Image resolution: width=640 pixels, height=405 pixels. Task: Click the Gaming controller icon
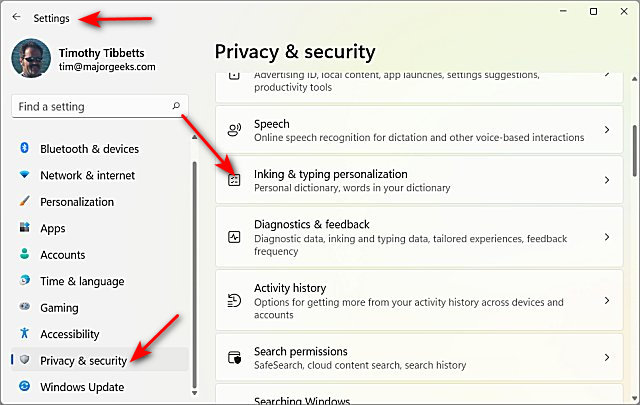[x=25, y=308]
